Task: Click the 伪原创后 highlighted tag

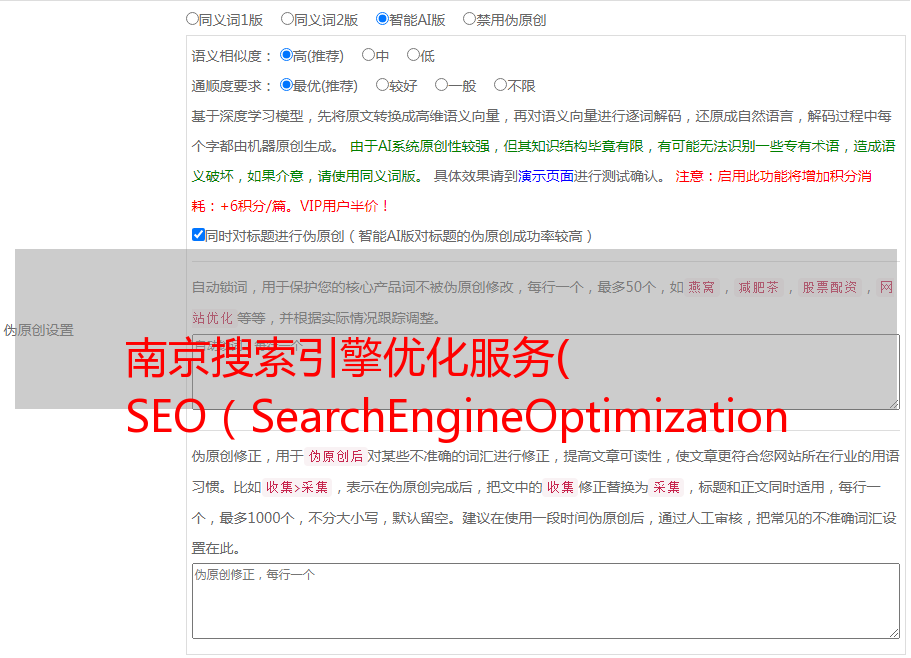Action: click(336, 456)
